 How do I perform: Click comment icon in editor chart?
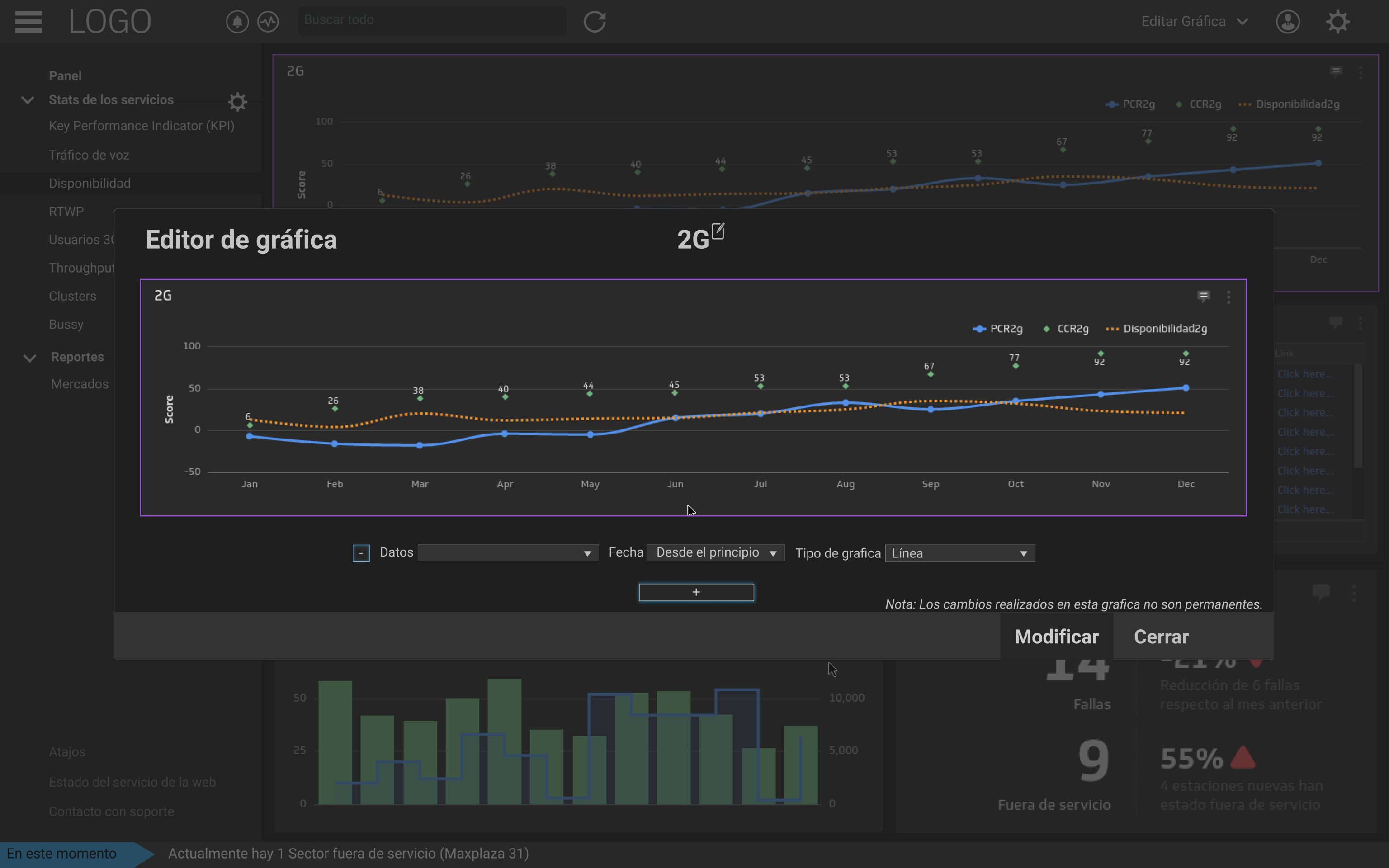pos(1204,296)
